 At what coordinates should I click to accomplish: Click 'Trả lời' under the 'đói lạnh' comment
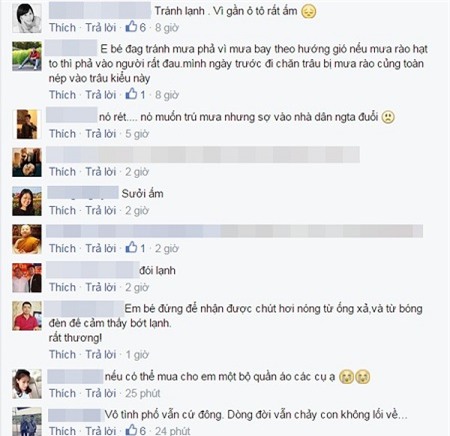(x=101, y=287)
